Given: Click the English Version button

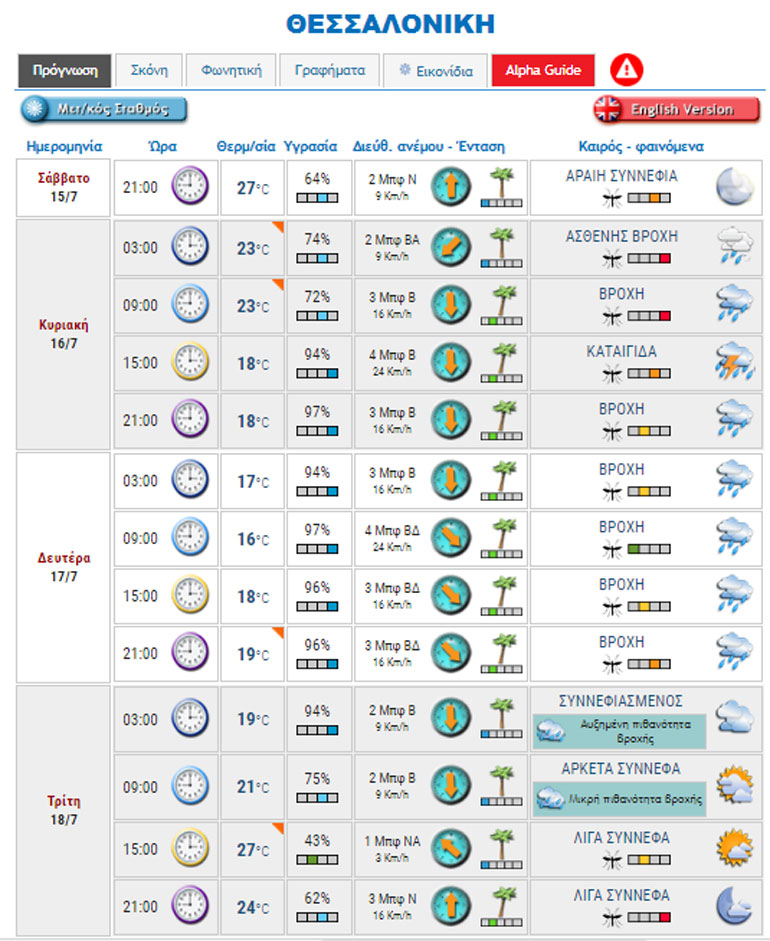Looking at the screenshot, I should click(x=676, y=110).
